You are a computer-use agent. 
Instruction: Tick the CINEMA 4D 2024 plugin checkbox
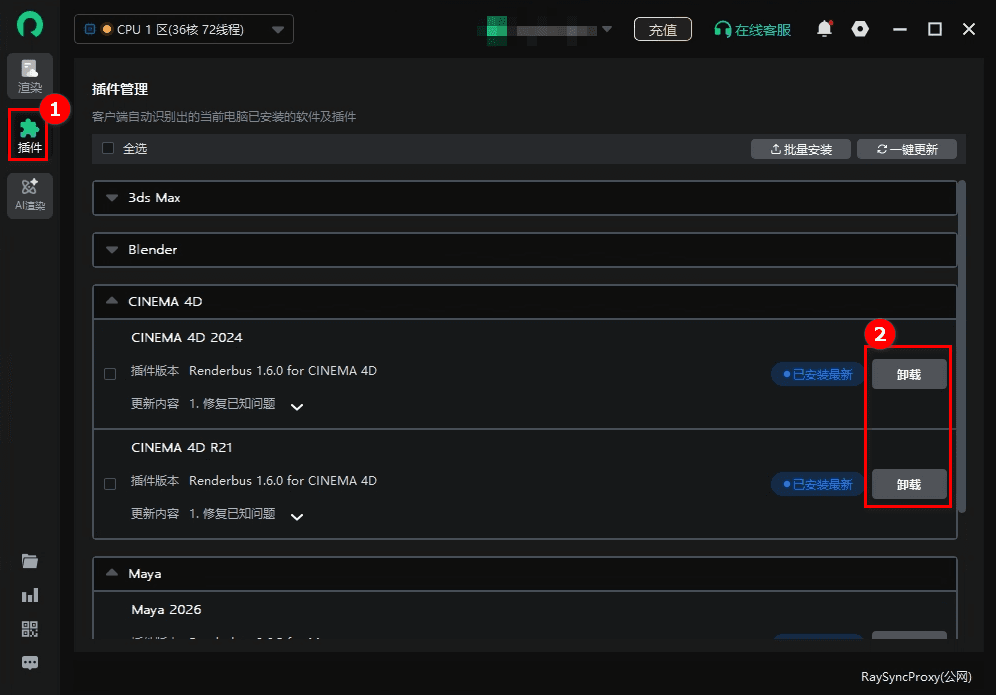(x=110, y=374)
